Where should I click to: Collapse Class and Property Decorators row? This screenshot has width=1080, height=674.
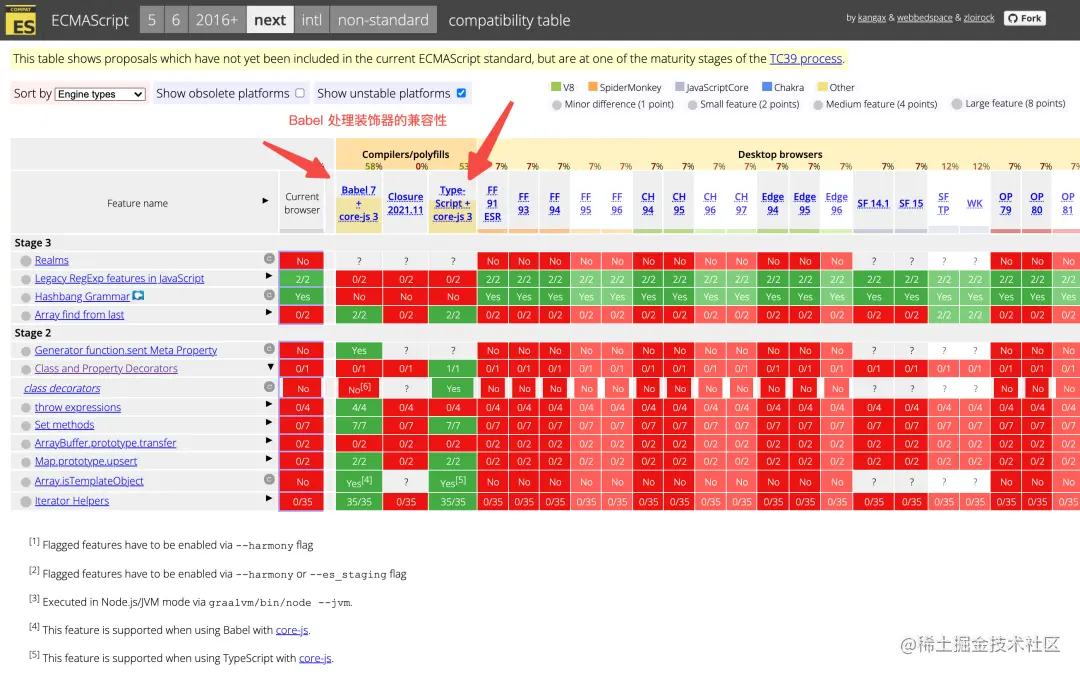270,367
